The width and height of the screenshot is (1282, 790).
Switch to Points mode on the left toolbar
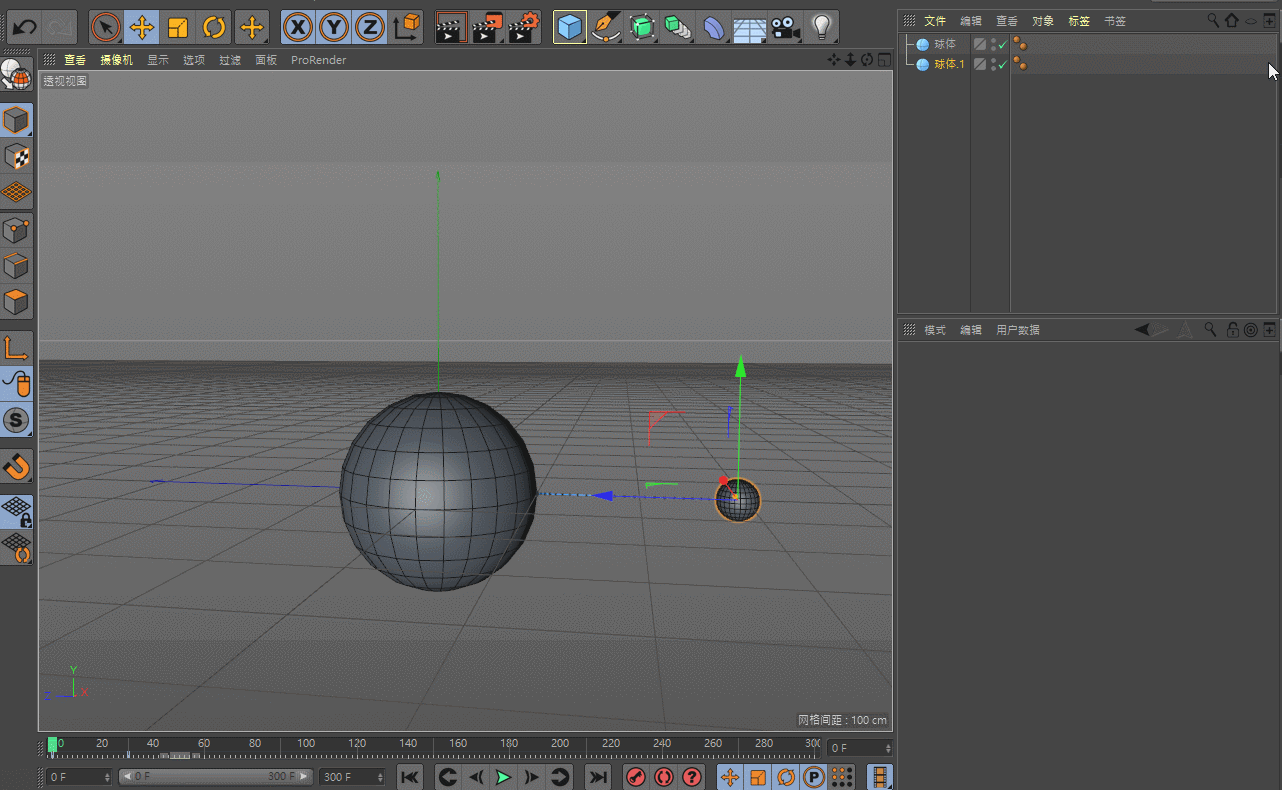point(16,230)
